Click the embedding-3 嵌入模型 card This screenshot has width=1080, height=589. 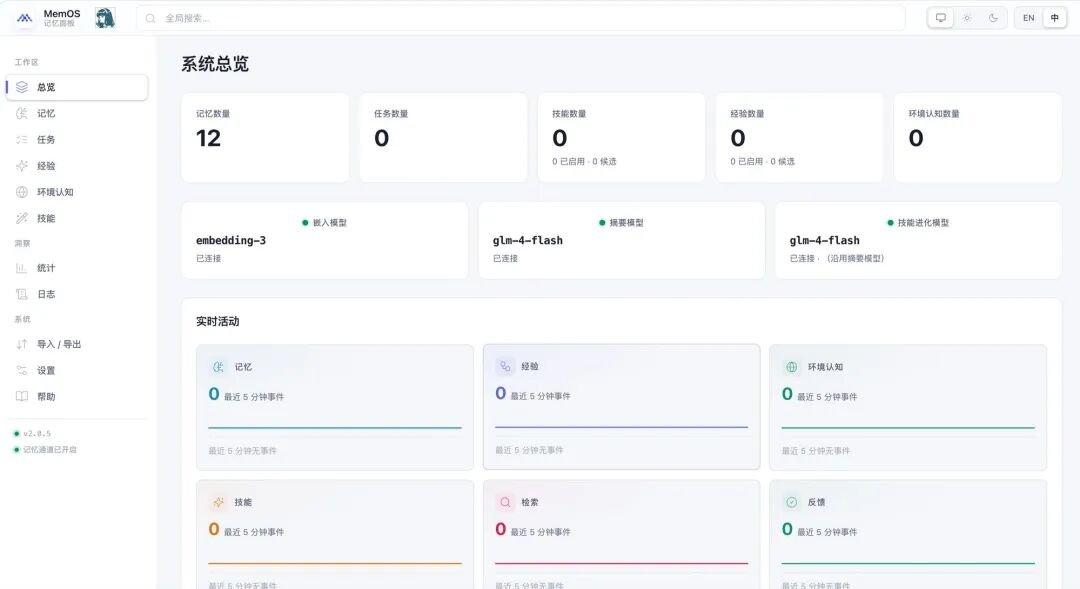324,240
